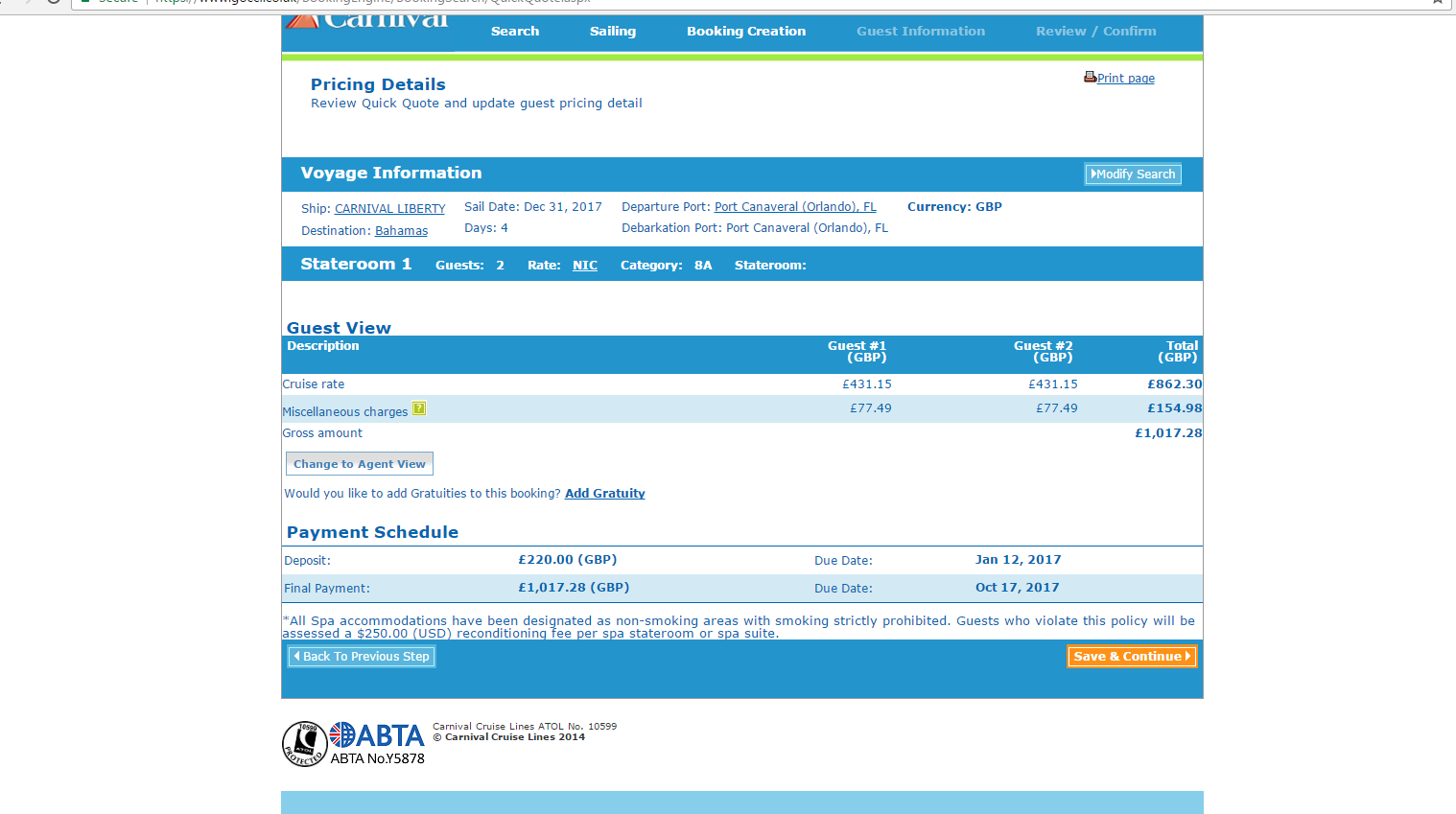Open the Search tab
The image size is (1456, 814).
point(515,32)
